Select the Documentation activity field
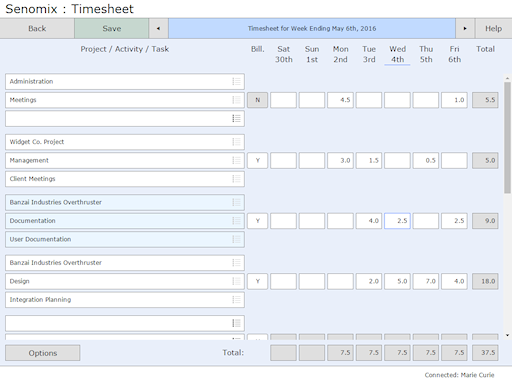This screenshot has width=512, height=384. click(x=125, y=221)
